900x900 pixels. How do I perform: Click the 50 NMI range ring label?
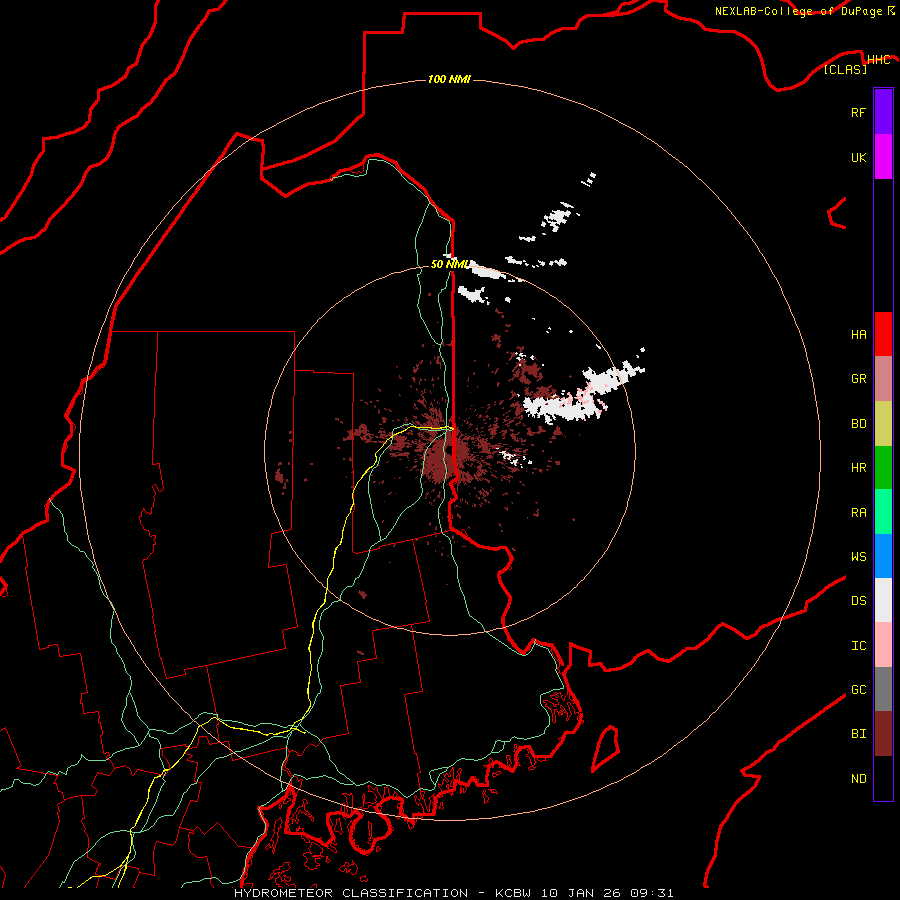click(449, 265)
